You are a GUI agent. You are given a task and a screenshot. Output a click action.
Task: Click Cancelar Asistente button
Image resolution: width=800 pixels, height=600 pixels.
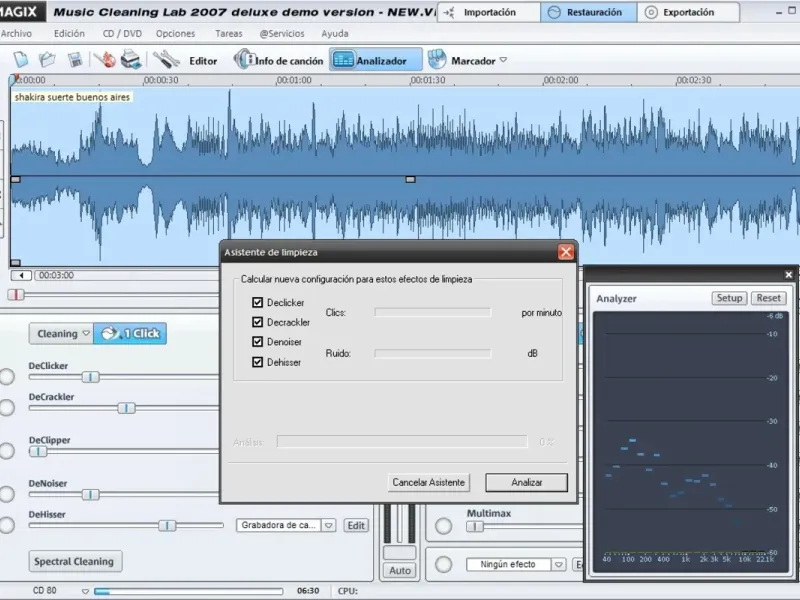428,482
